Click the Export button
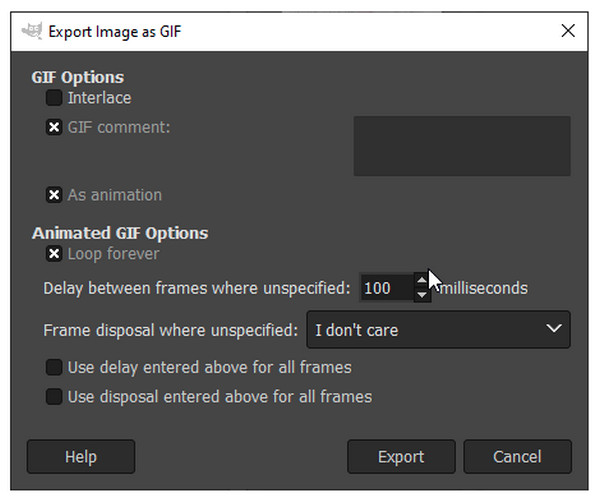The height and width of the screenshot is (498, 600). (401, 457)
